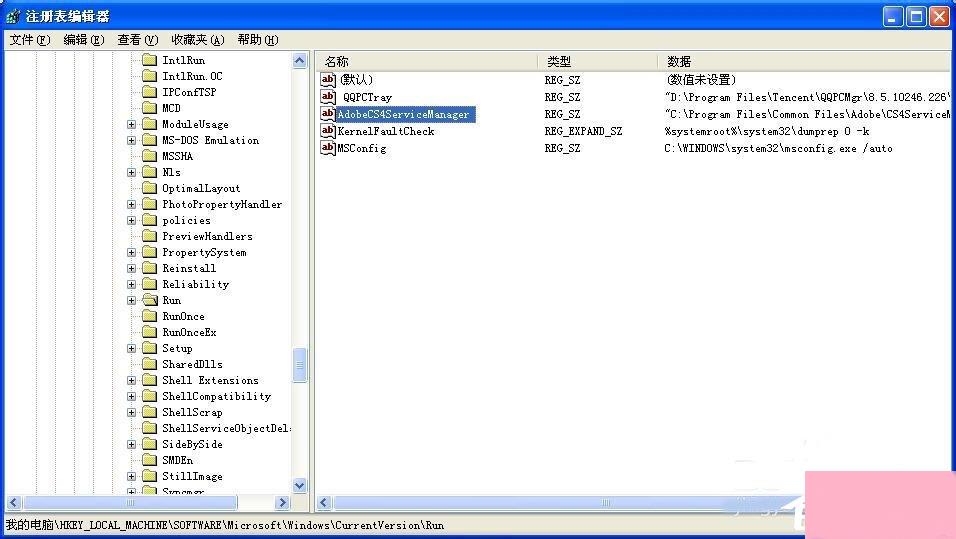The height and width of the screenshot is (539, 956).
Task: Click the MCD folder icon
Action: [x=149, y=108]
